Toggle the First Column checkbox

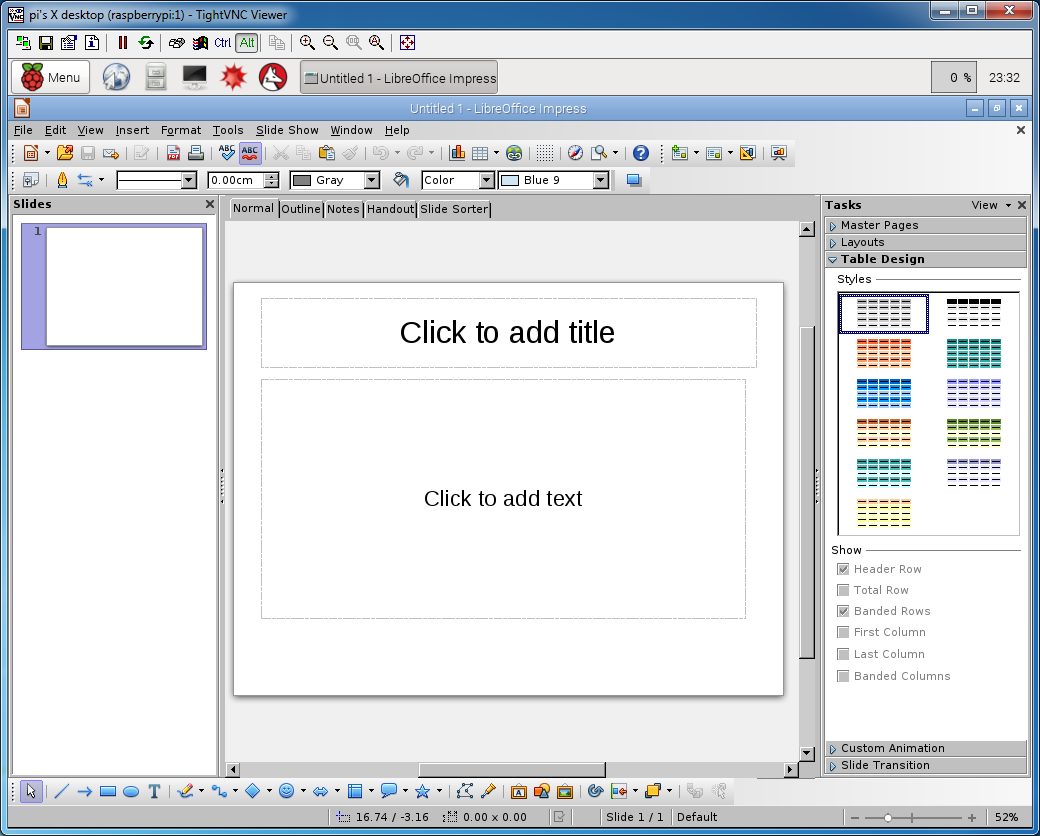pyautogui.click(x=843, y=632)
